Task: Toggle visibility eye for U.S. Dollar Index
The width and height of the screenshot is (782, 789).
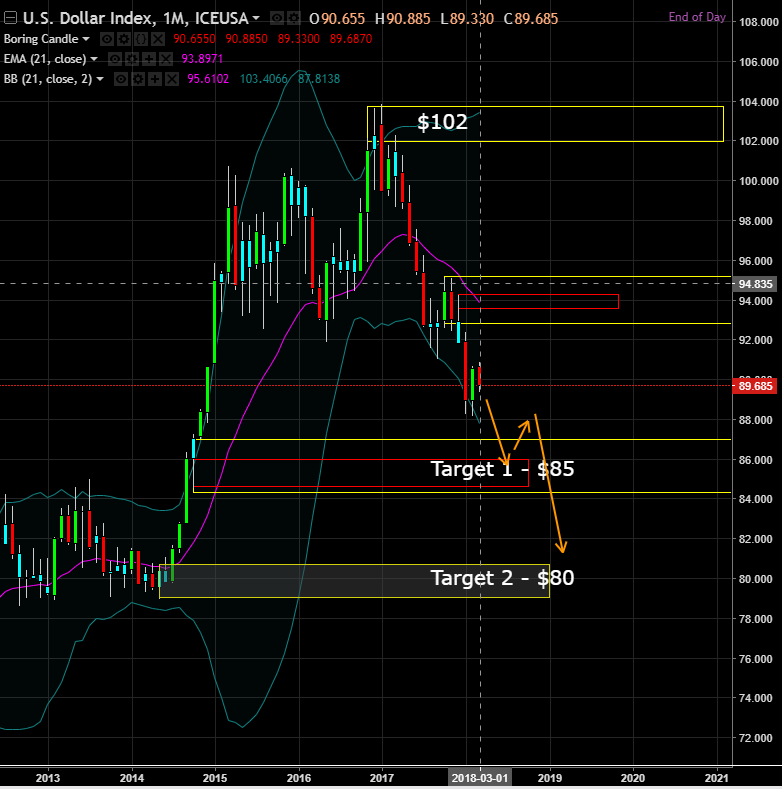Action: coord(276,19)
